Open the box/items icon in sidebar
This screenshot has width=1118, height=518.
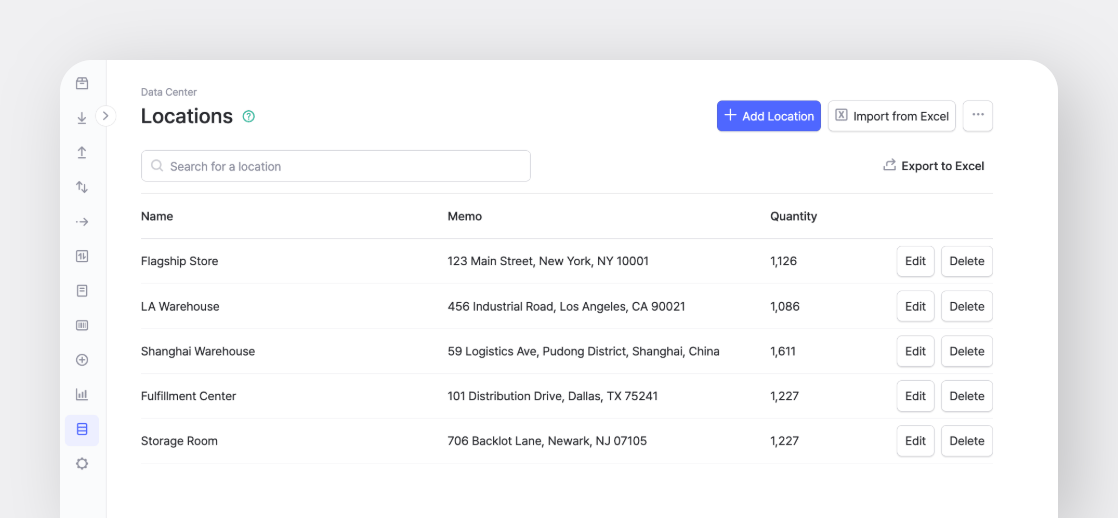pyautogui.click(x=82, y=83)
